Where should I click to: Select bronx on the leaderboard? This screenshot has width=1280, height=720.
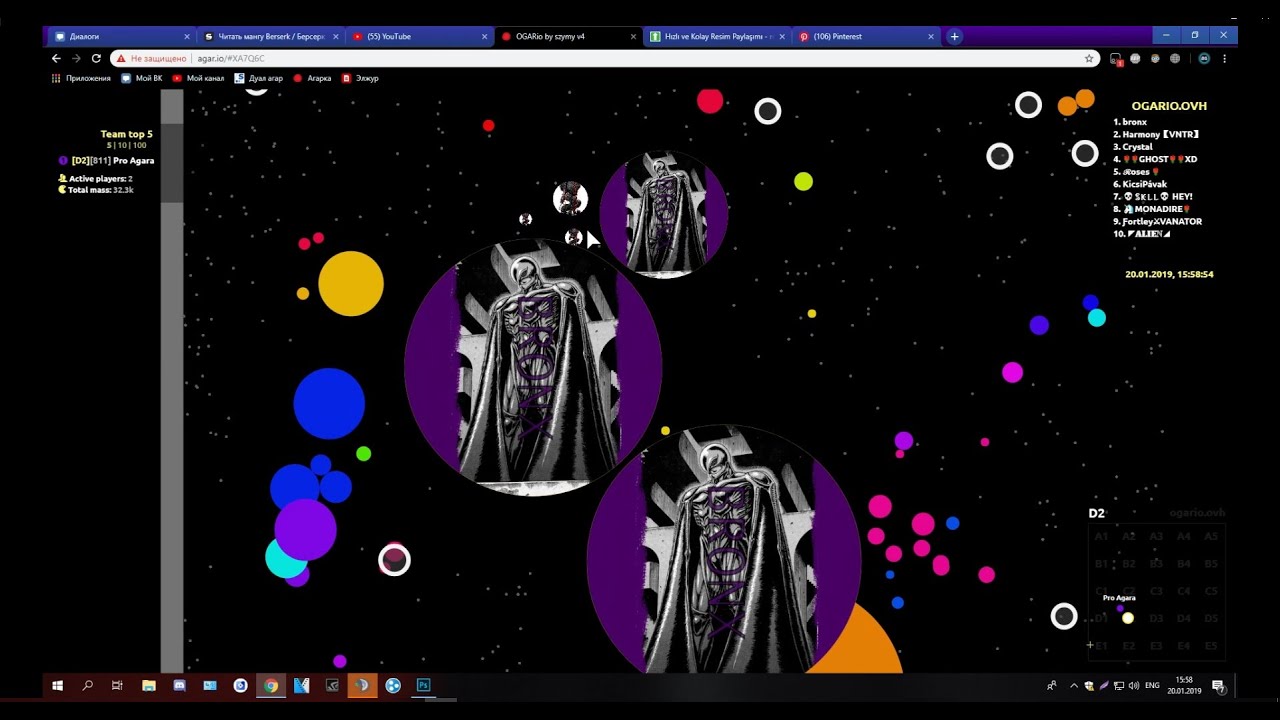tap(1130, 122)
